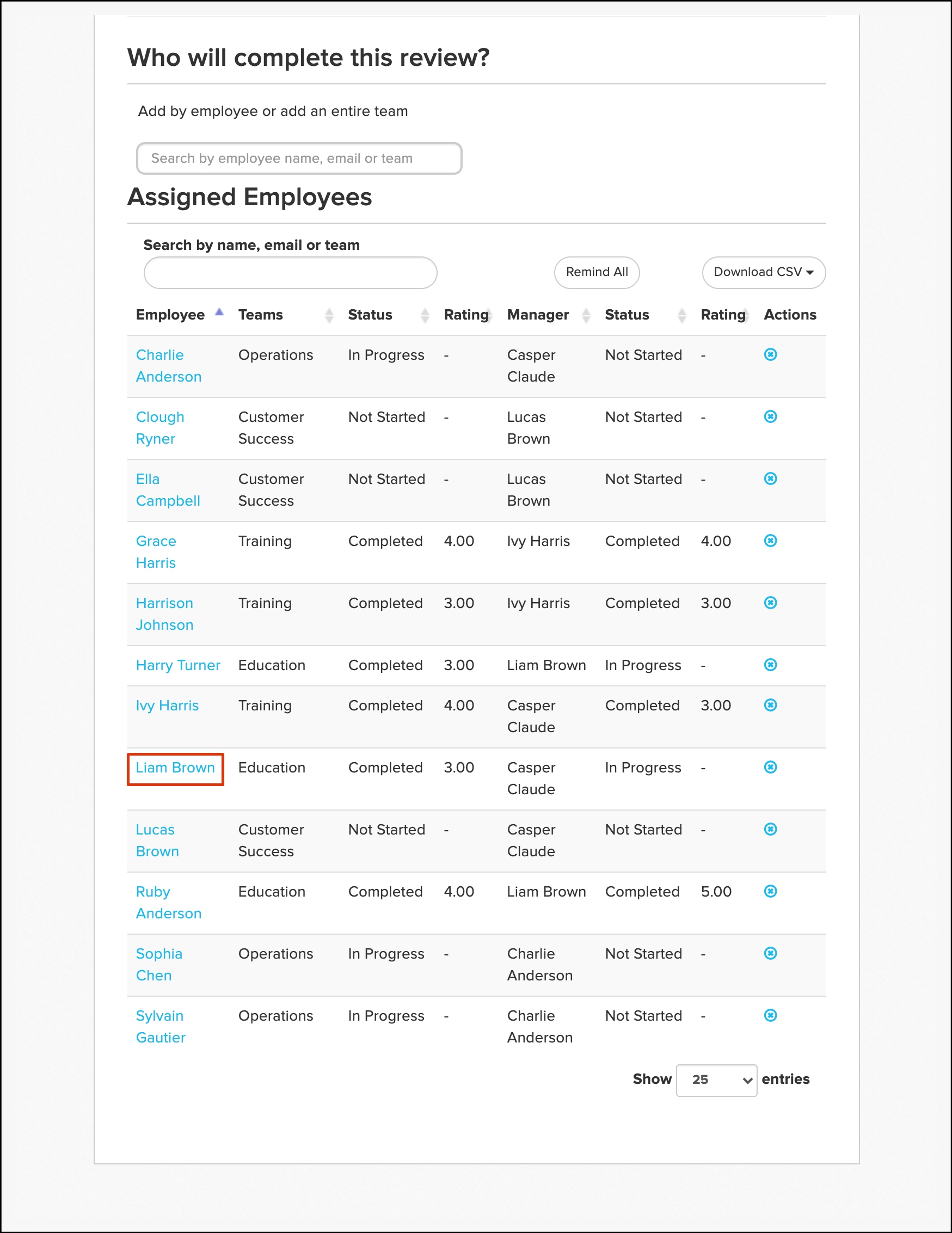Focus the assigned employees search box
The width and height of the screenshot is (952, 1233).
[290, 273]
